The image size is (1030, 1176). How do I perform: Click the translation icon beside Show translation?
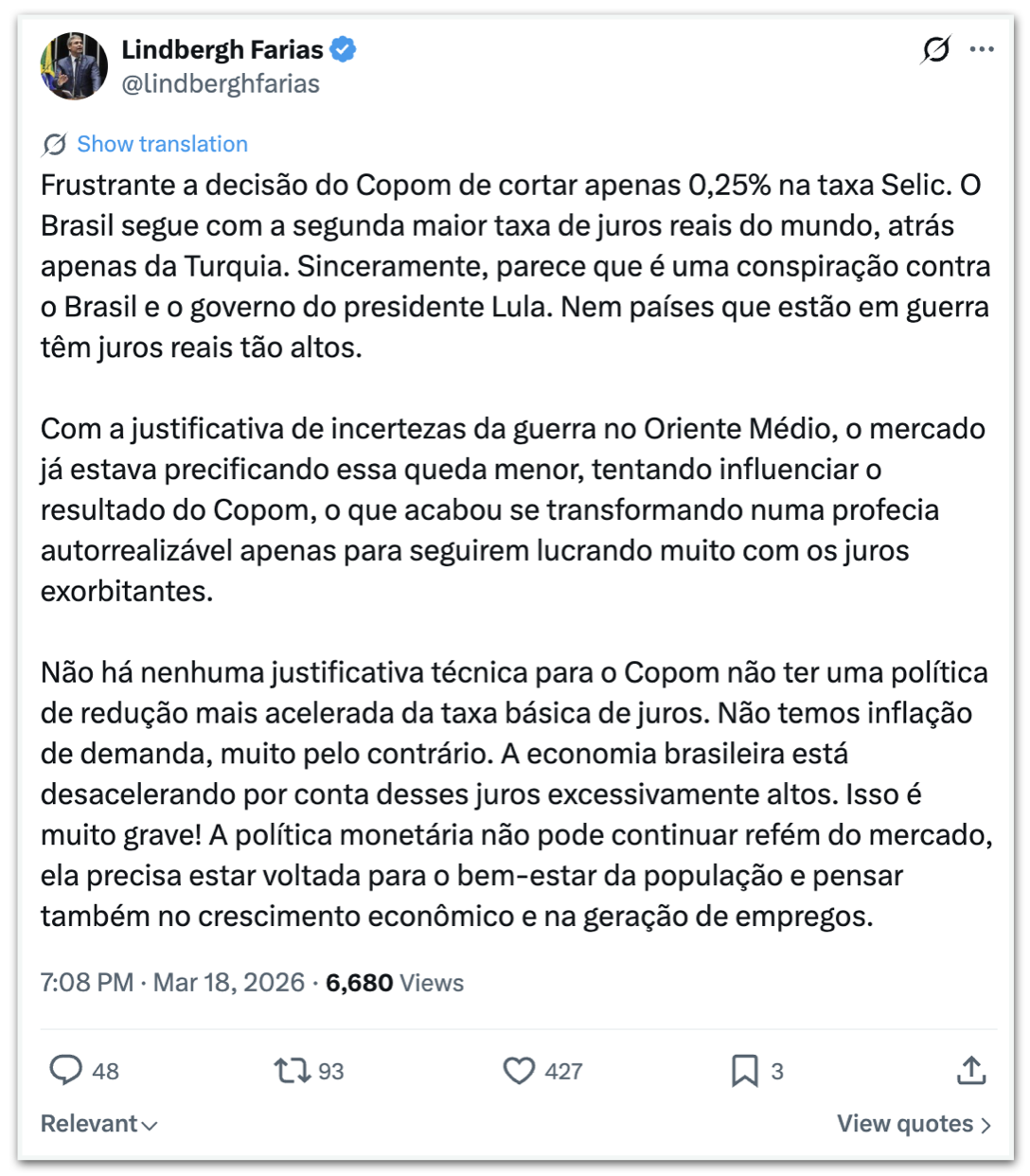(x=54, y=144)
